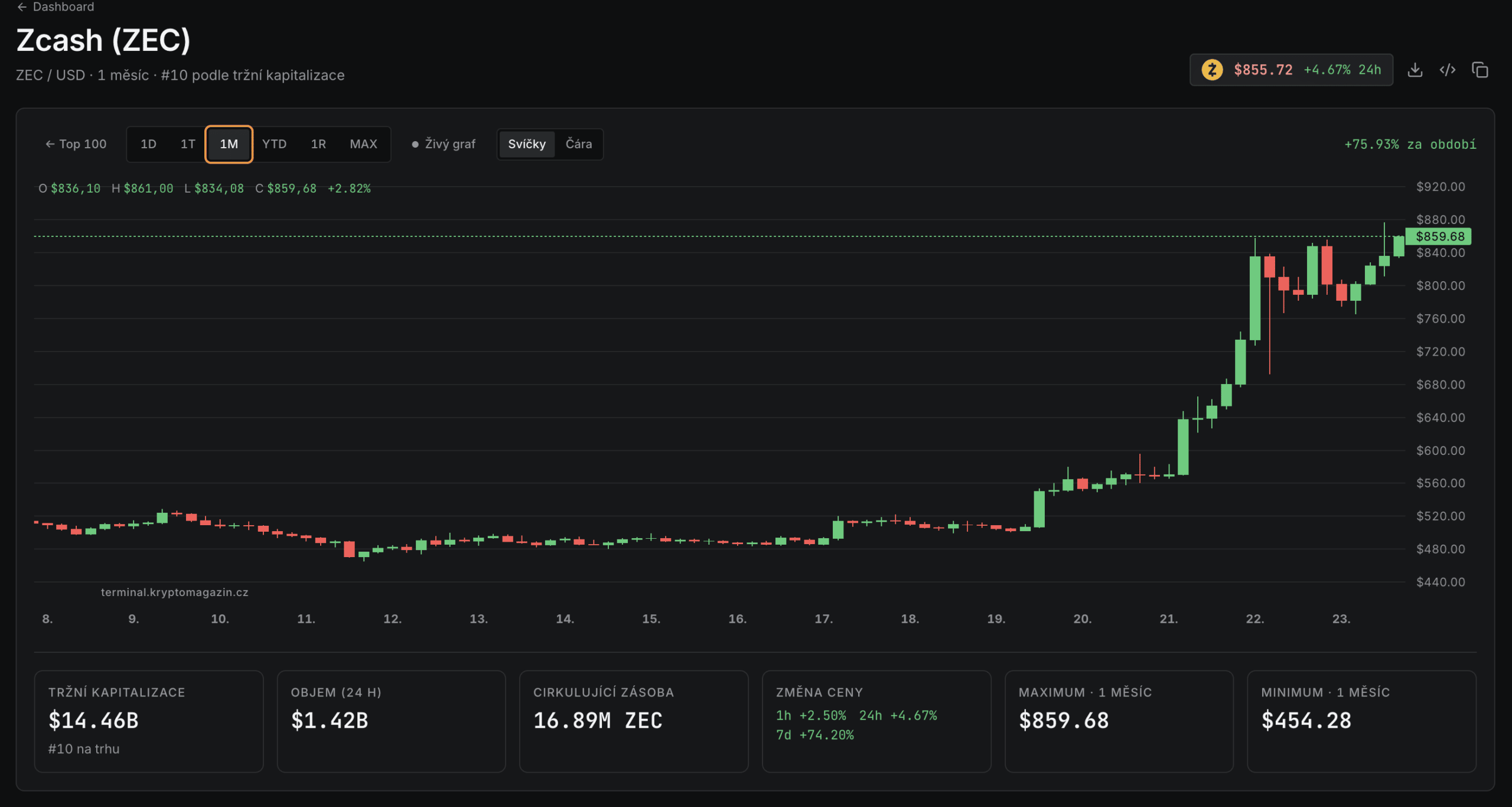Select the YTD timeframe tab
The image size is (1512, 807).
(x=274, y=144)
